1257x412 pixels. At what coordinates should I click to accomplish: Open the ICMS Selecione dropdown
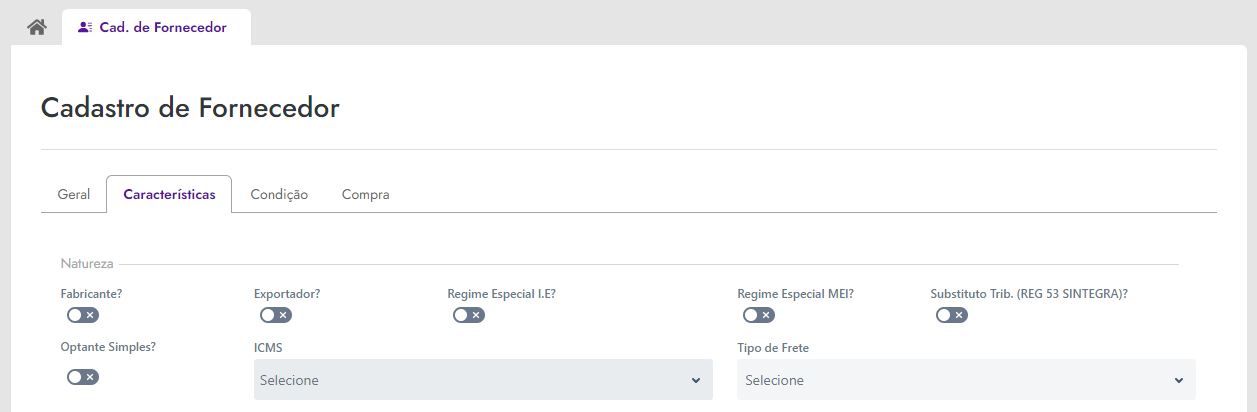(483, 380)
